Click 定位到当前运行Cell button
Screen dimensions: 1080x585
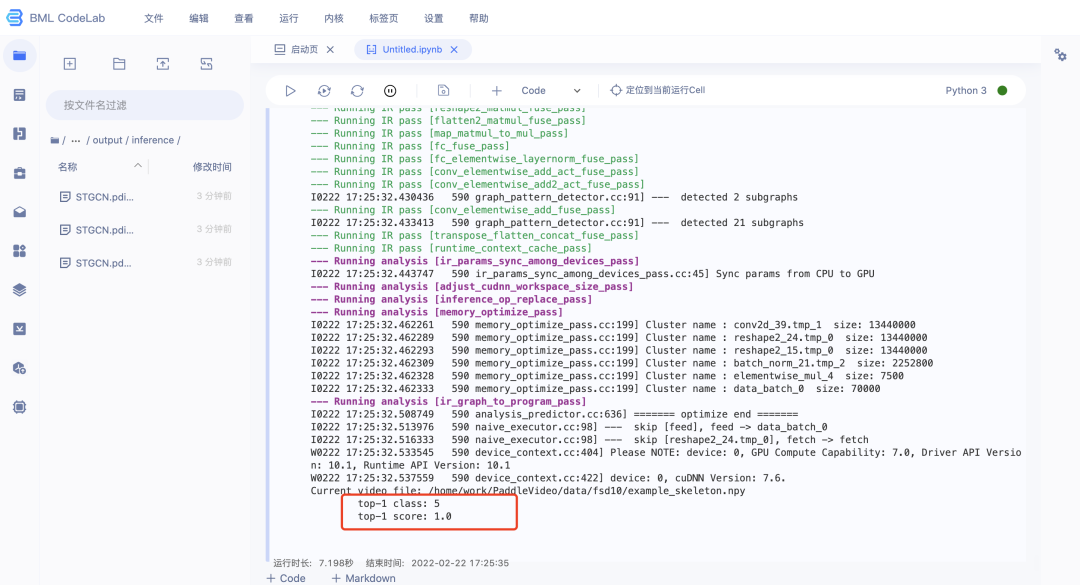658,90
